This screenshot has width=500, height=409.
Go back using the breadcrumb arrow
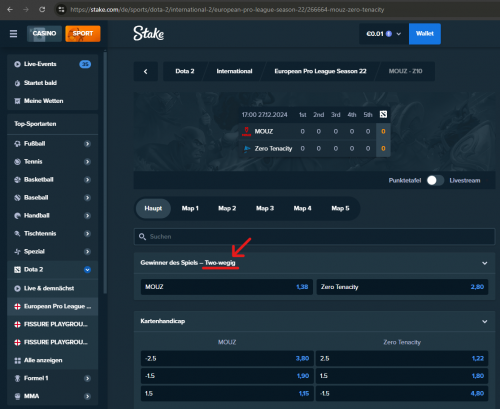pyautogui.click(x=146, y=71)
